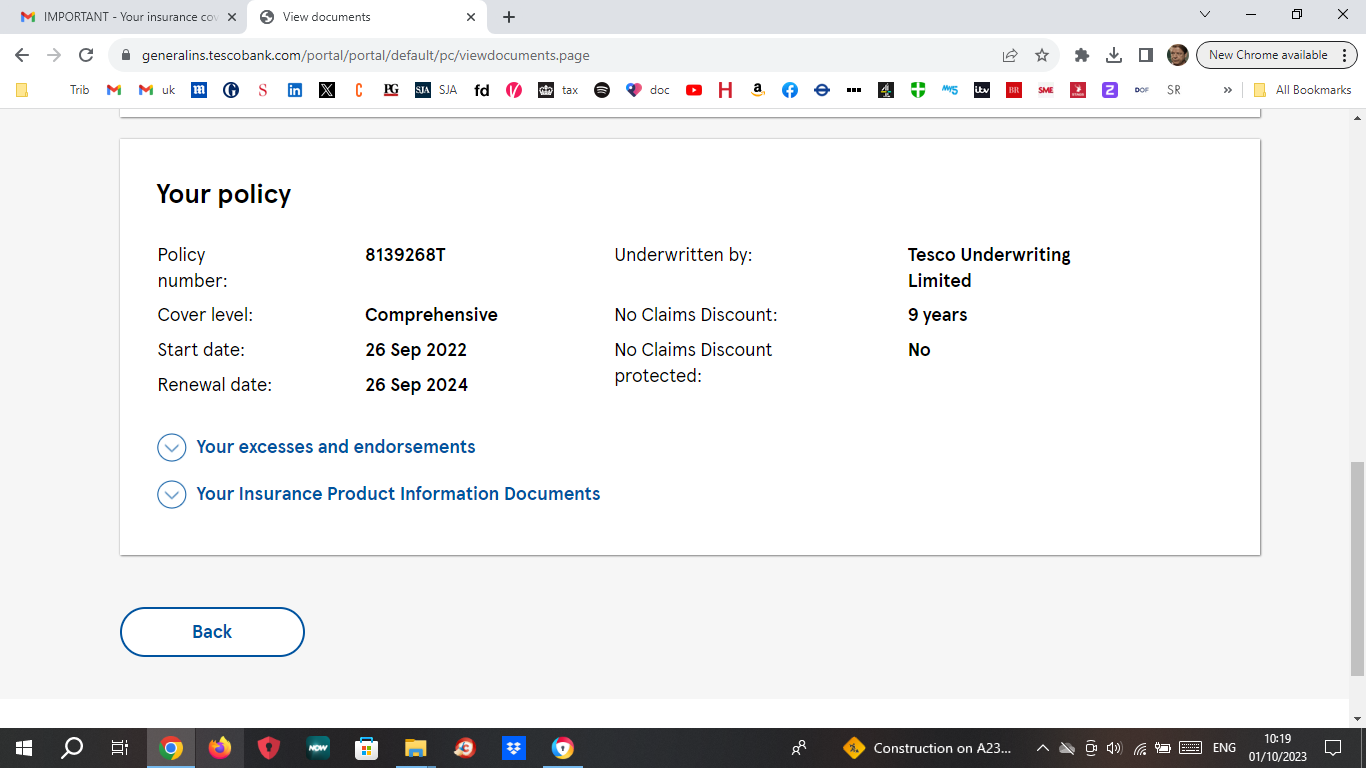Click the renewal date 26 Sep 2024

tap(416, 385)
